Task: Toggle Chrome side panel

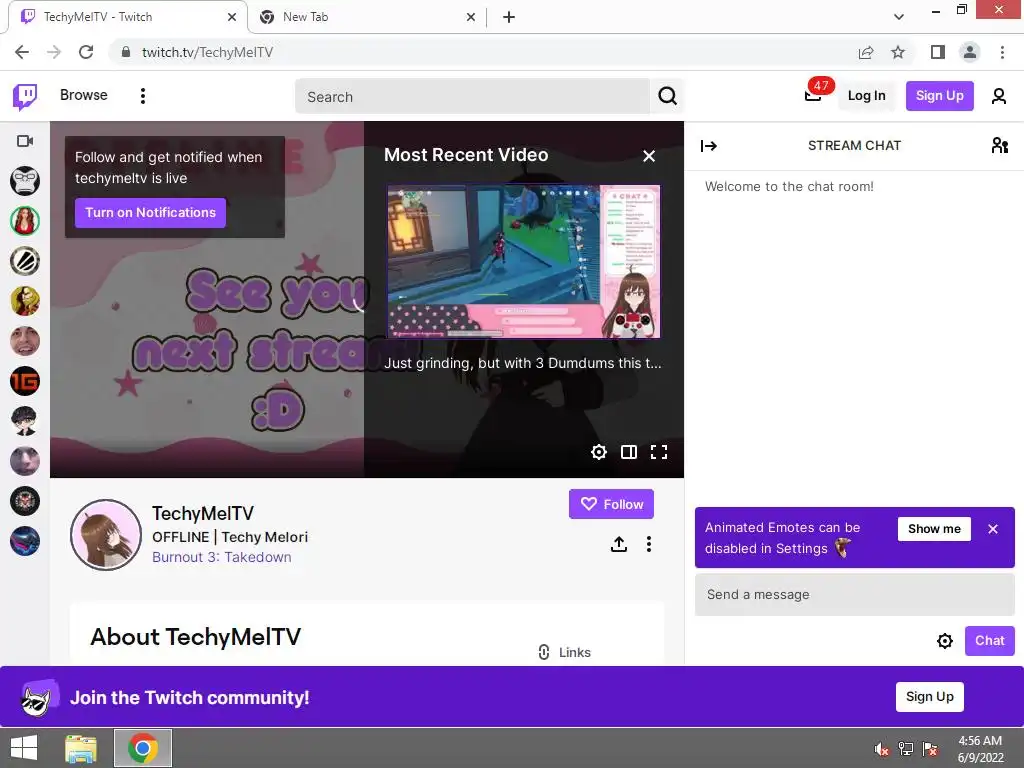Action: pos(937,52)
